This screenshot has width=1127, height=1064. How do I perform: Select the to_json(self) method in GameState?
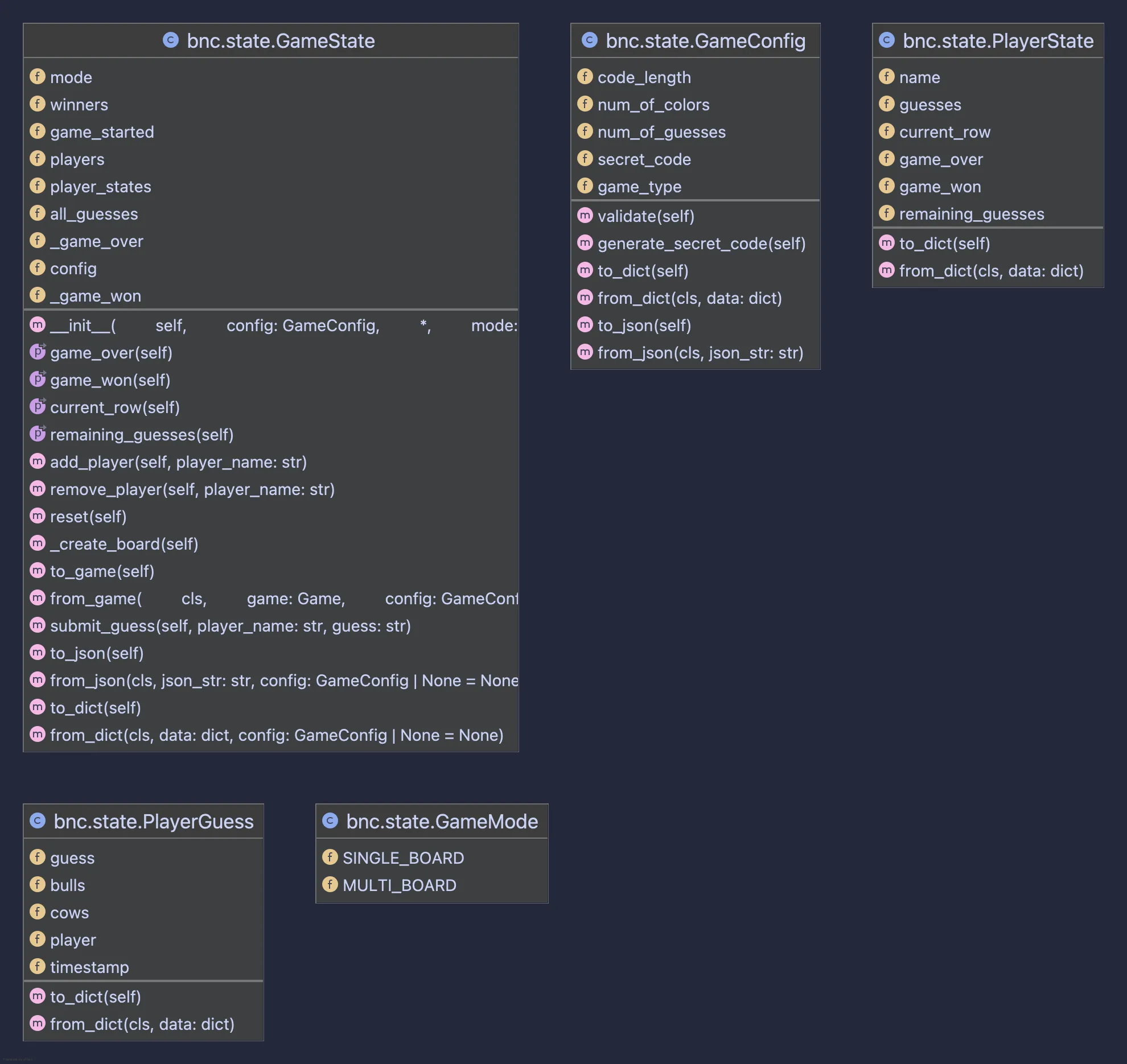[x=97, y=653]
